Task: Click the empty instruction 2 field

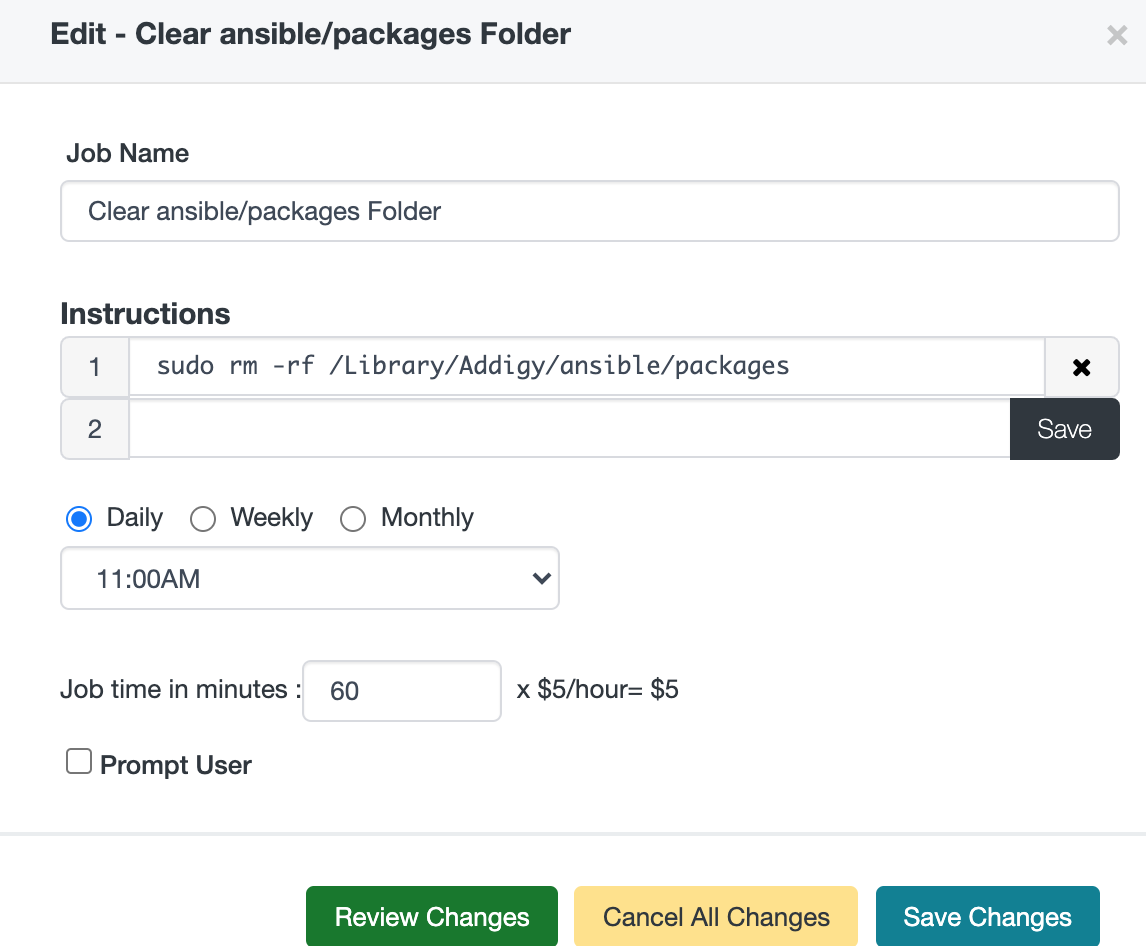Action: tap(569, 429)
